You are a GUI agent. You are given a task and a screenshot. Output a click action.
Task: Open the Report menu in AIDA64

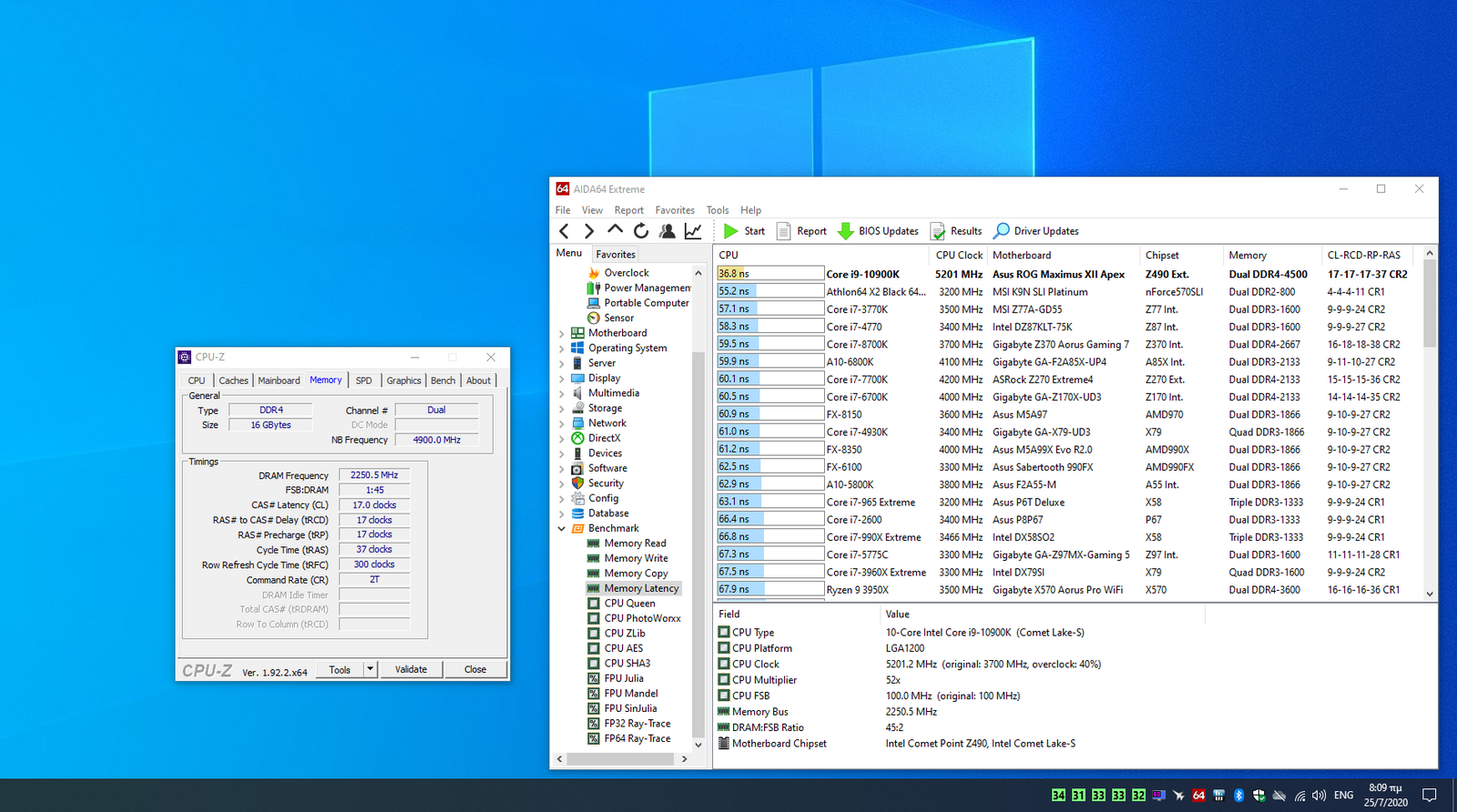(628, 210)
